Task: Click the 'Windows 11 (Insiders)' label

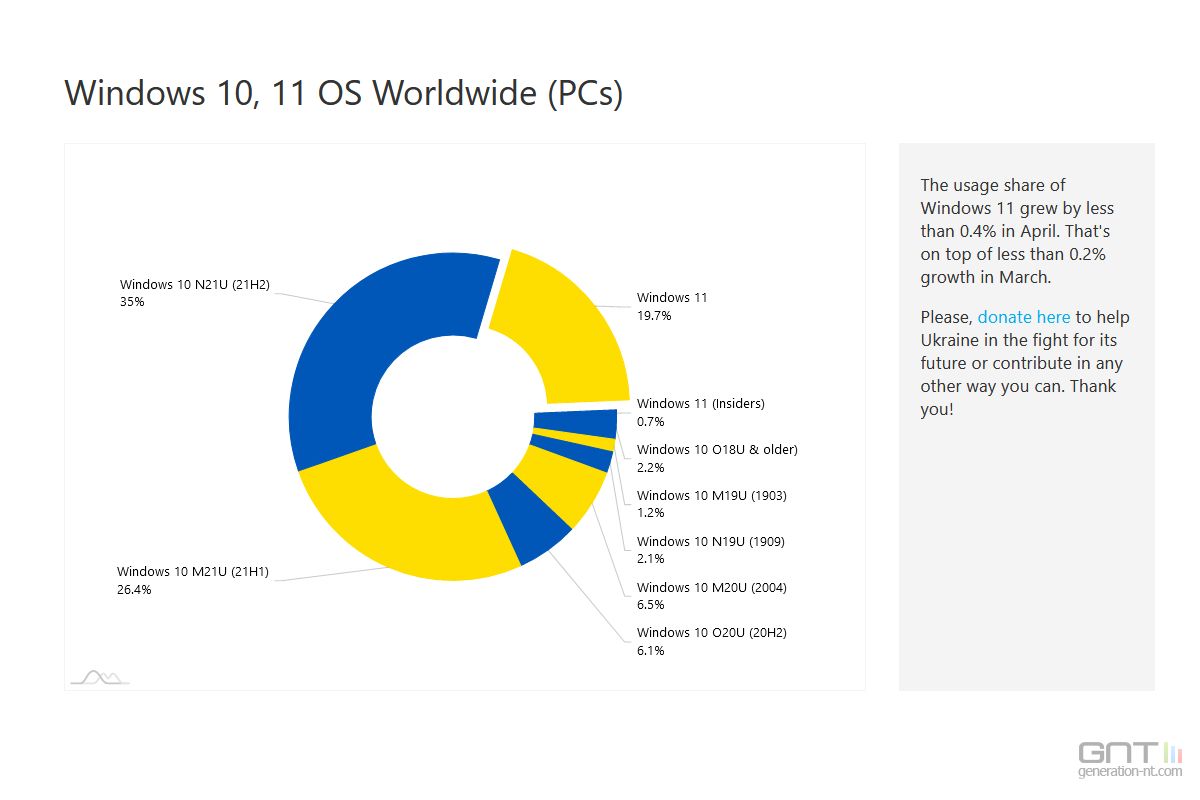Action: point(700,404)
